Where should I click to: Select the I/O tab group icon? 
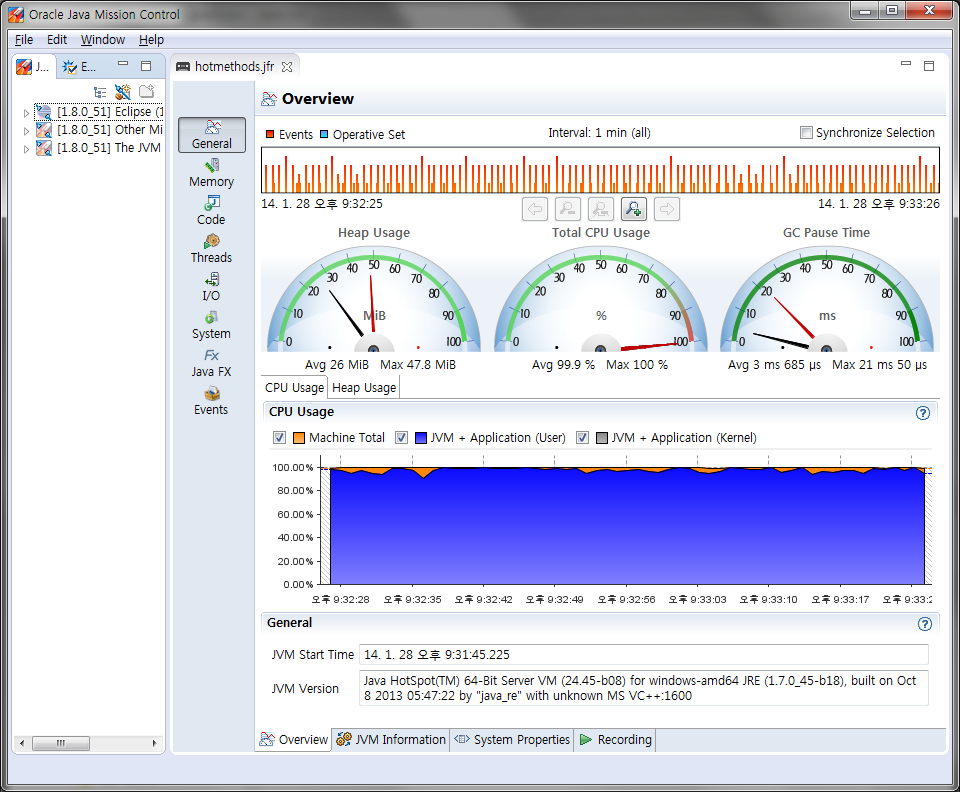coord(211,287)
